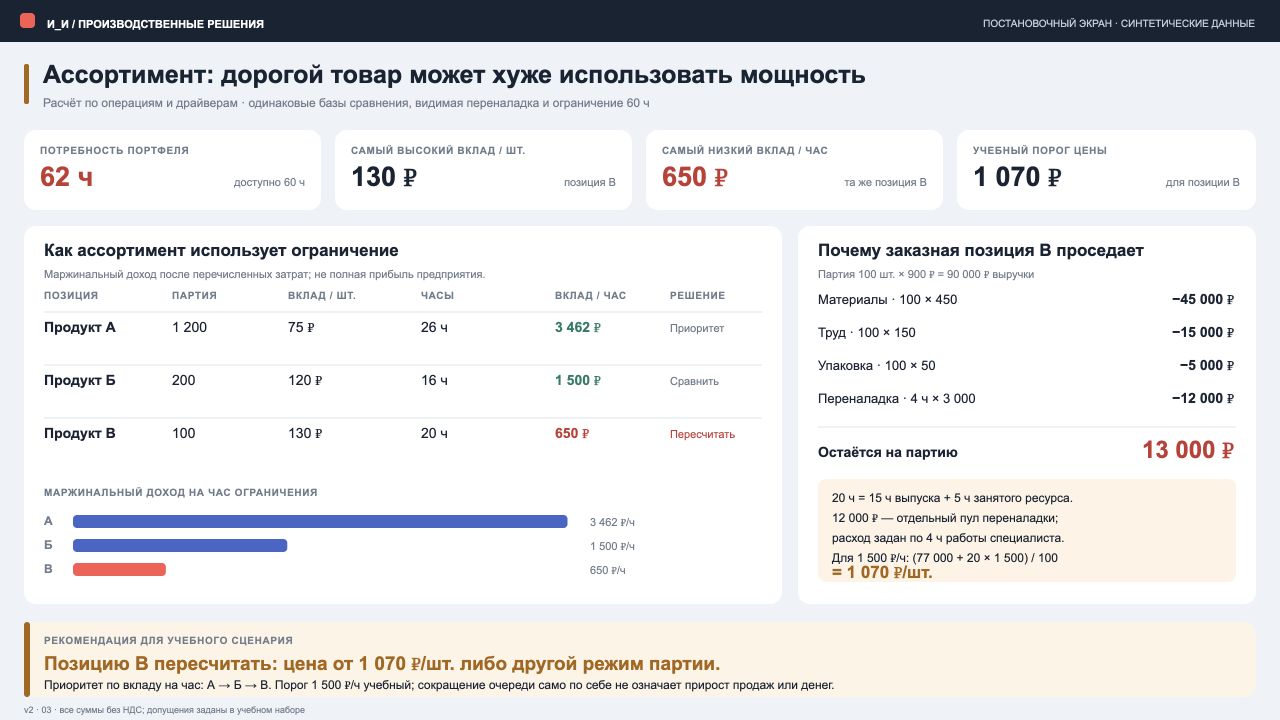Image resolution: width=1280 pixels, height=720 pixels.
Task: Click the 'ВКЛАД / ШТ.' column header
Action: [x=322, y=296]
